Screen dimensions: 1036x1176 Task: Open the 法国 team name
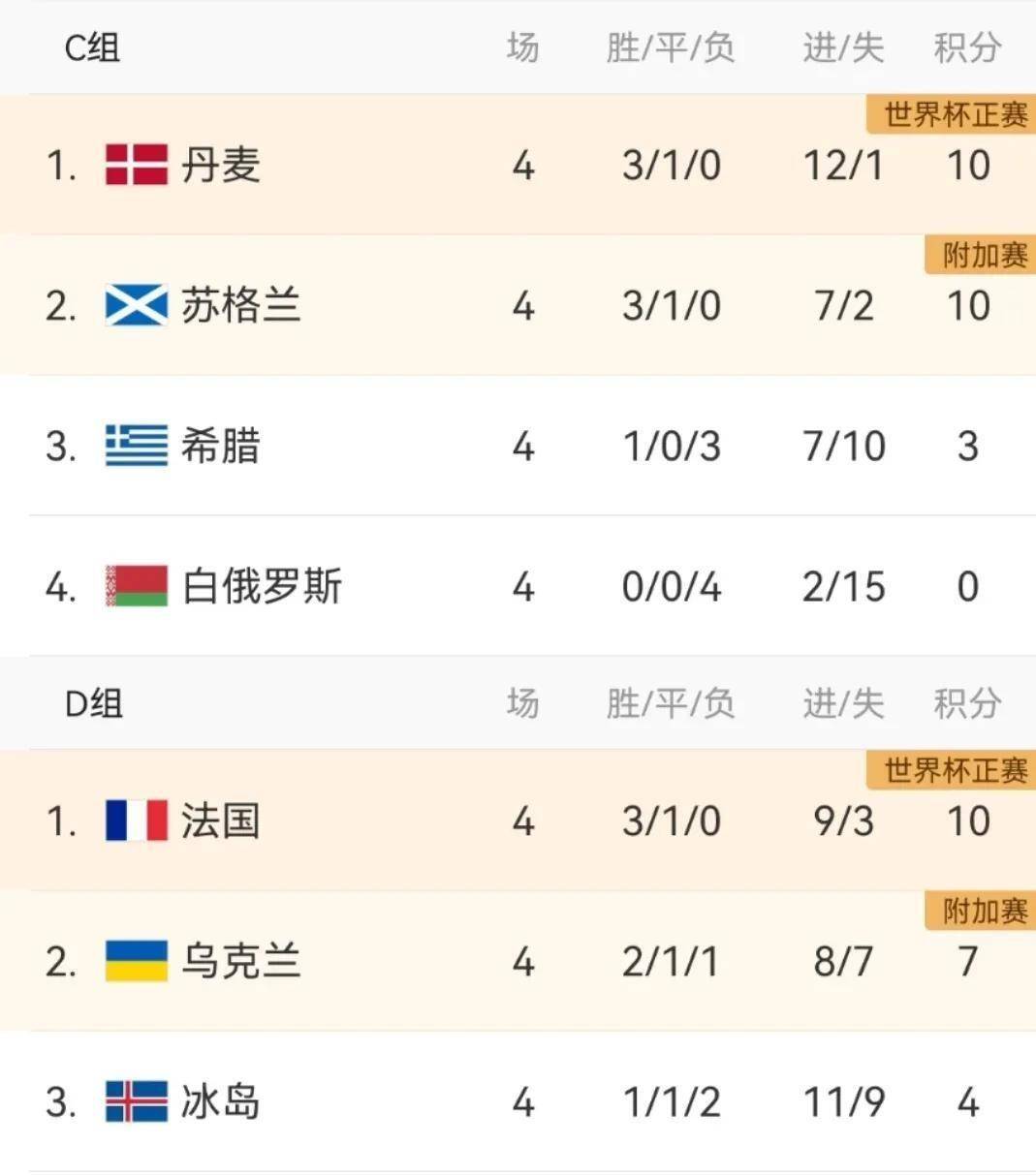pyautogui.click(x=221, y=821)
